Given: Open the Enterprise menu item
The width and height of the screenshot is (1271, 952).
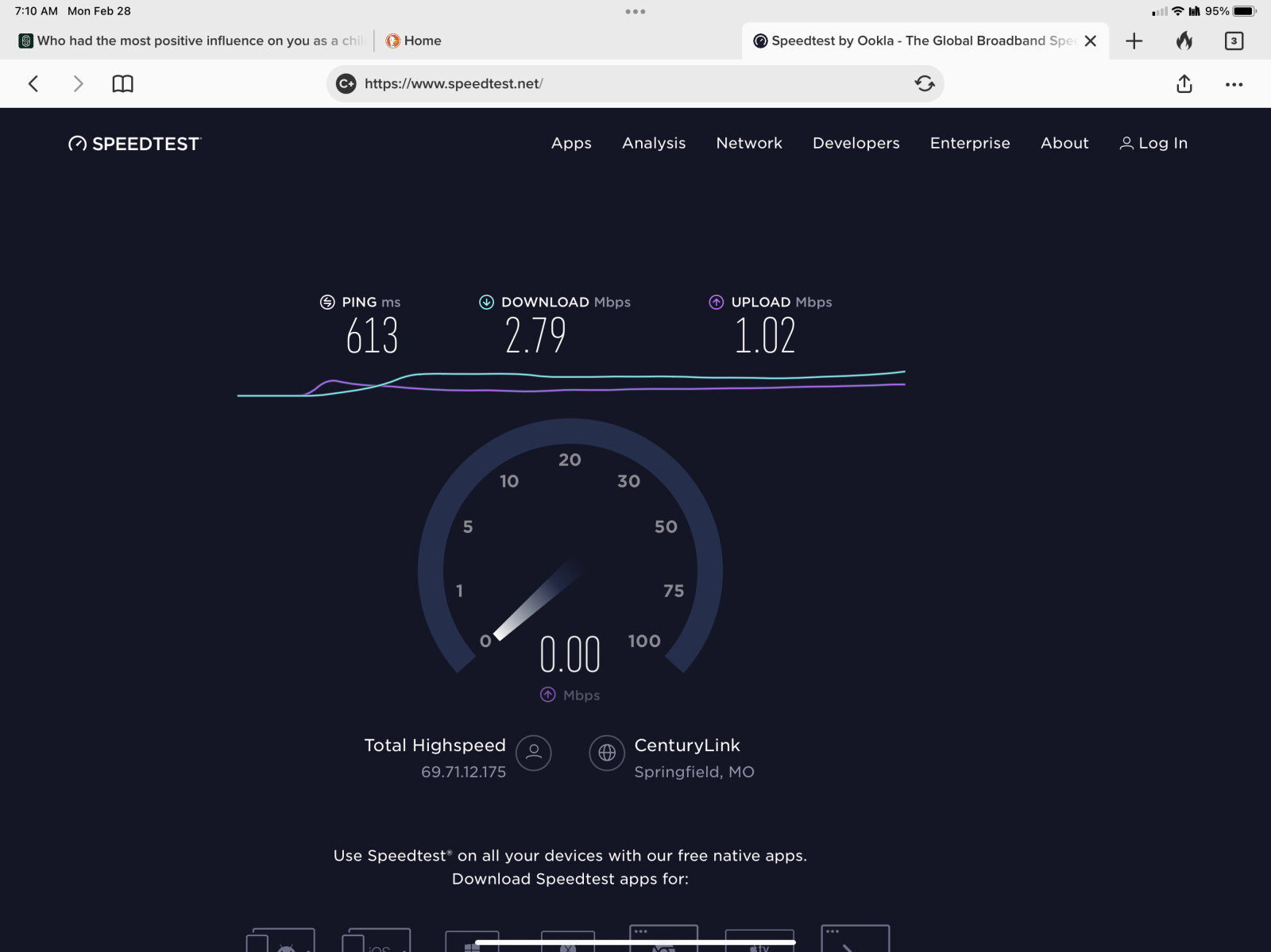Looking at the screenshot, I should 970,143.
